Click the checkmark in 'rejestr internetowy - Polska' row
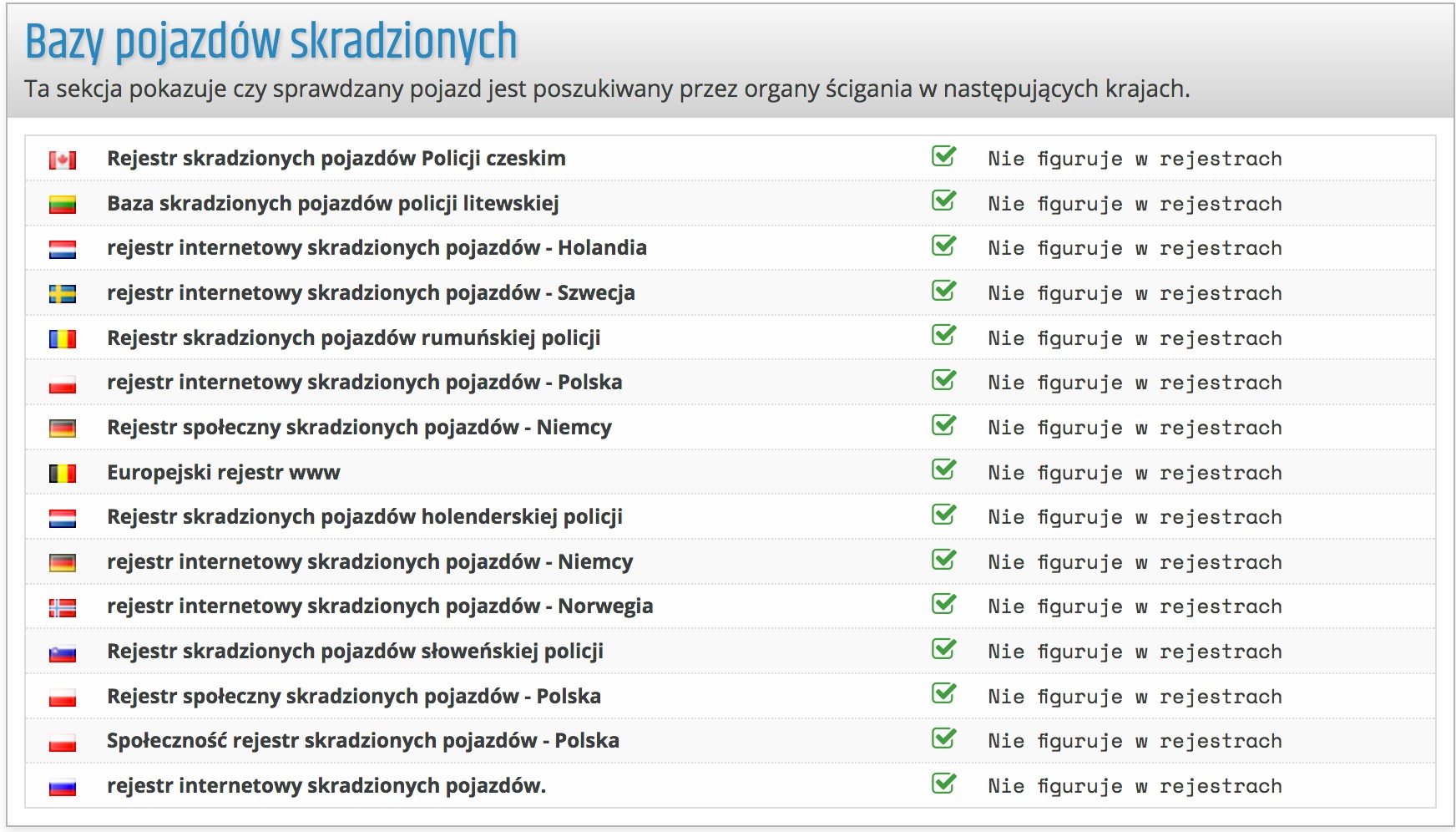The height and width of the screenshot is (832, 1456). coord(944,380)
